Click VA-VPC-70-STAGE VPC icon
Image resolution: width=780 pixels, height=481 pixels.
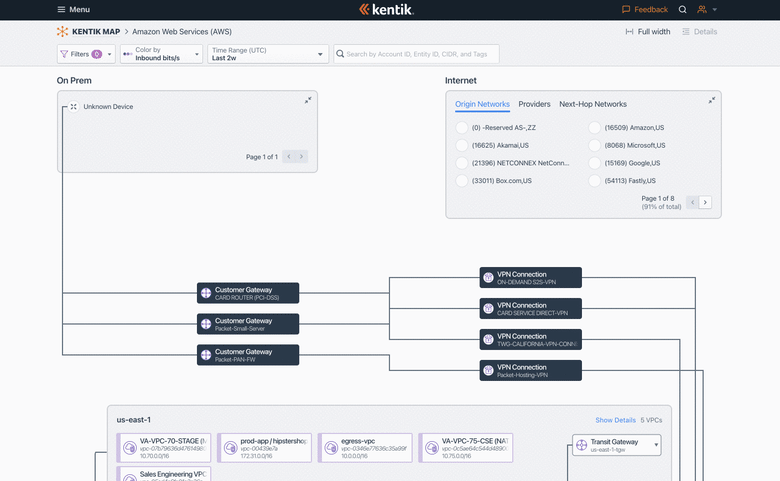(130, 448)
